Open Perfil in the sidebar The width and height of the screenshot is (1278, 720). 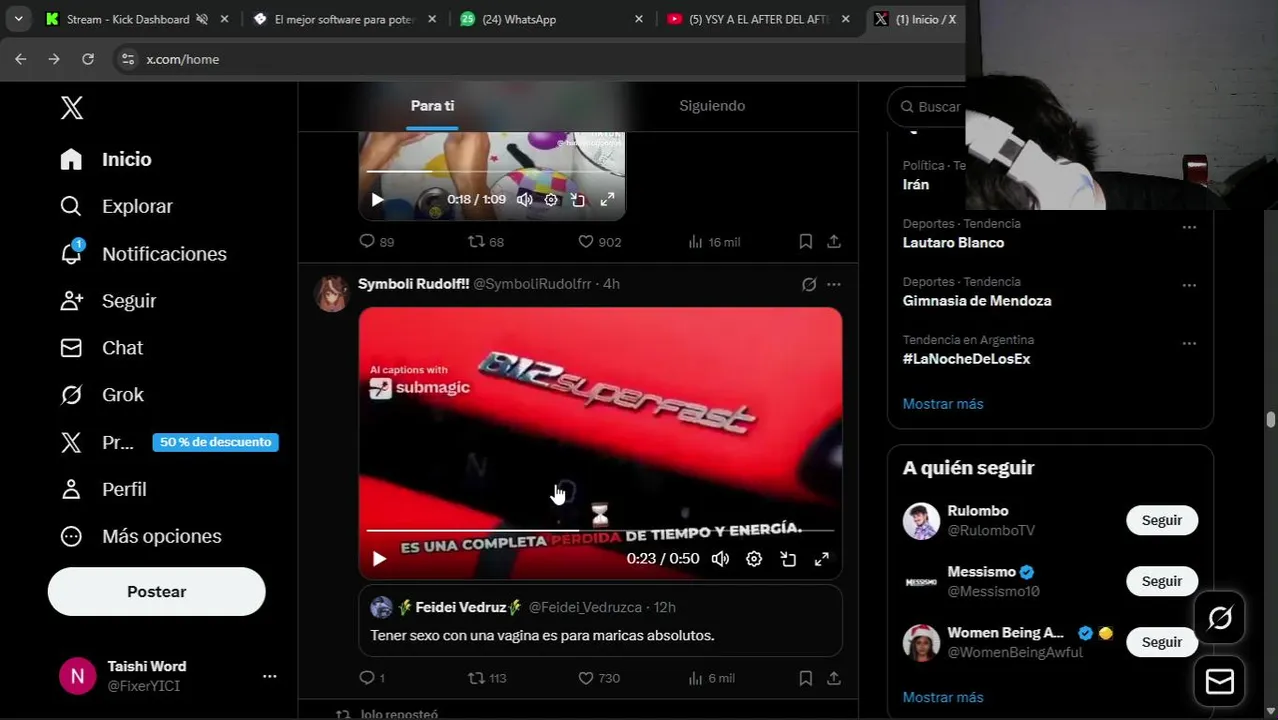pos(103,489)
